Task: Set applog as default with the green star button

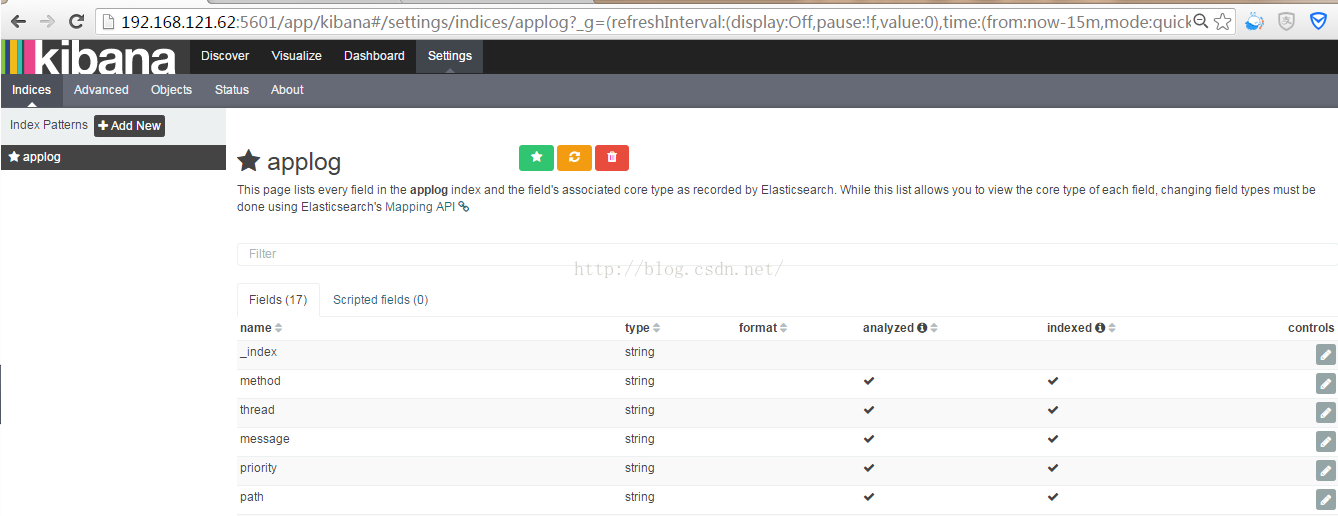Action: click(536, 157)
